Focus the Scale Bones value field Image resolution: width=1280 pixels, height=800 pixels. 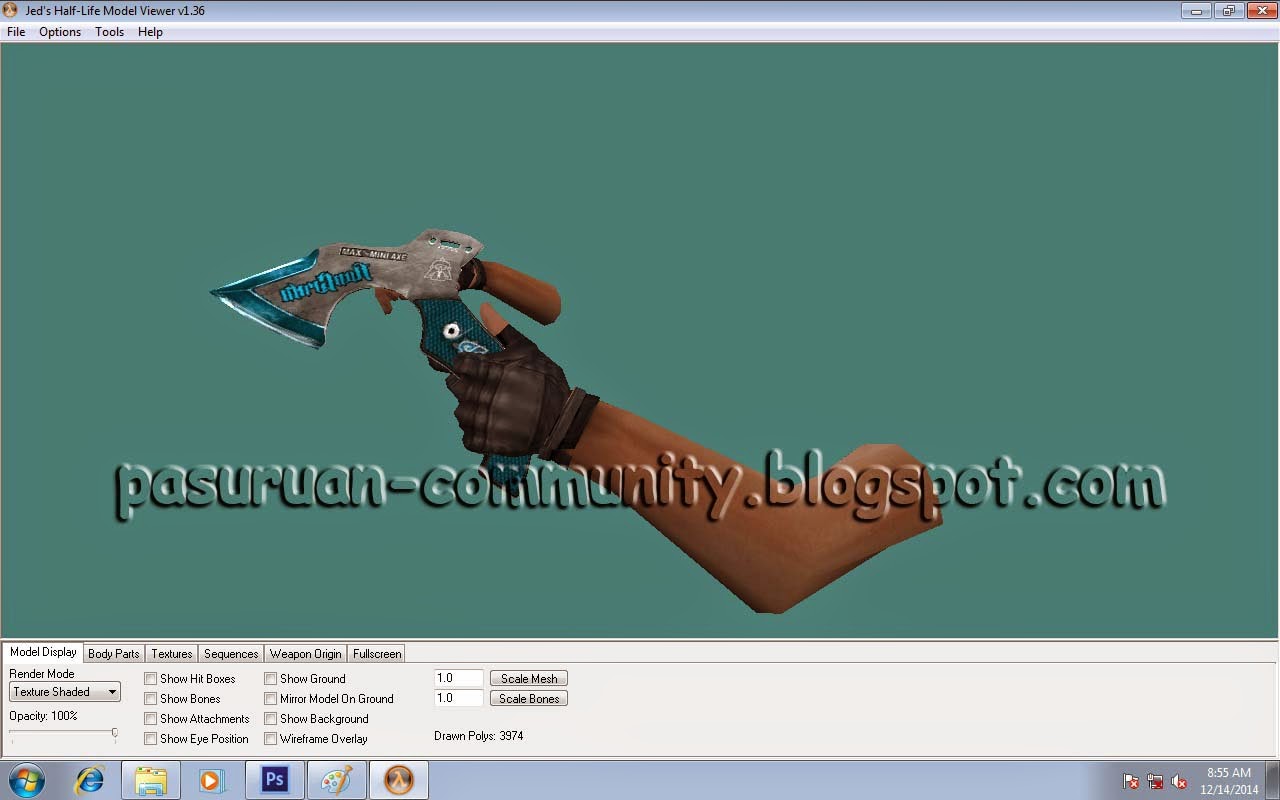click(459, 698)
